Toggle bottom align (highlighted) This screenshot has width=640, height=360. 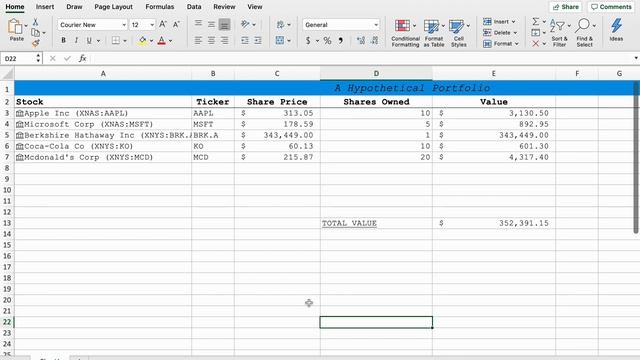[x=224, y=24]
